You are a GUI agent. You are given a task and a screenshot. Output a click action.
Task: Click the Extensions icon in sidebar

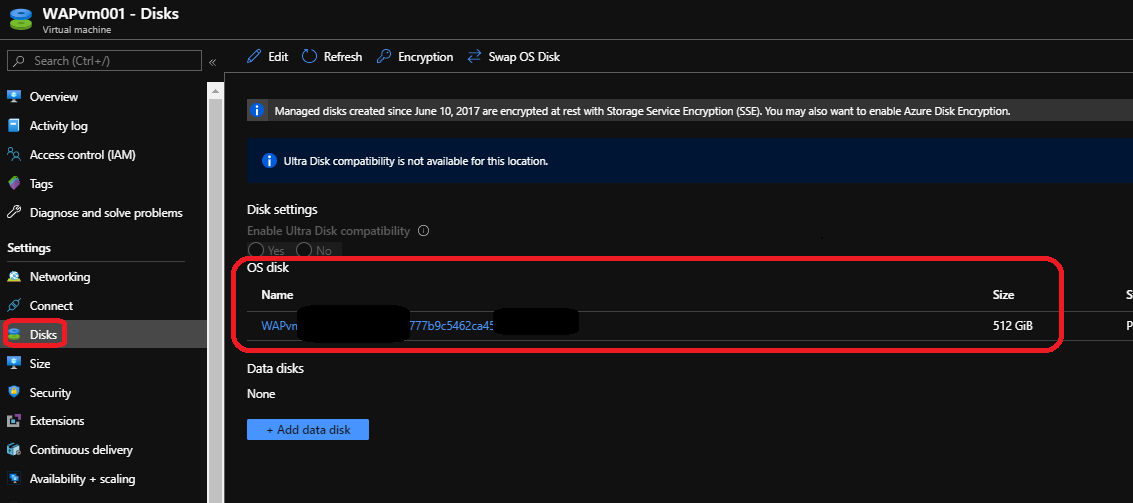(x=14, y=421)
